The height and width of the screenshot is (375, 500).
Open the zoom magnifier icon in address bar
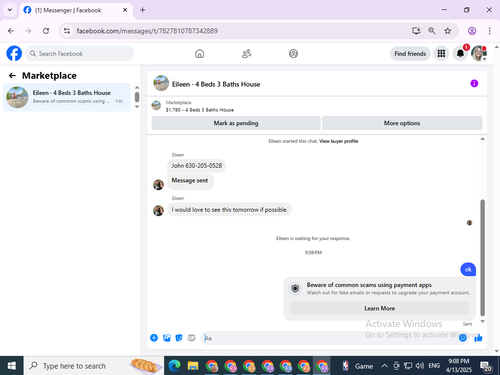pyautogui.click(x=432, y=31)
